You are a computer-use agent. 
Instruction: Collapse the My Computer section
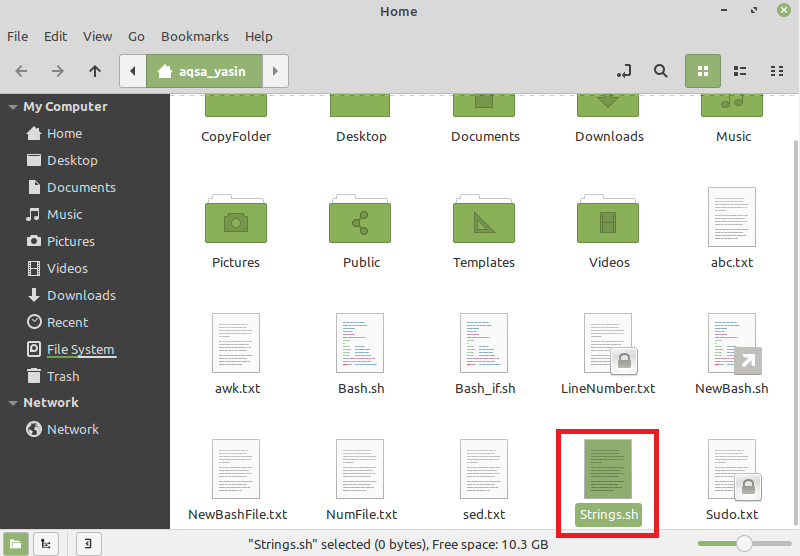pyautogui.click(x=13, y=107)
